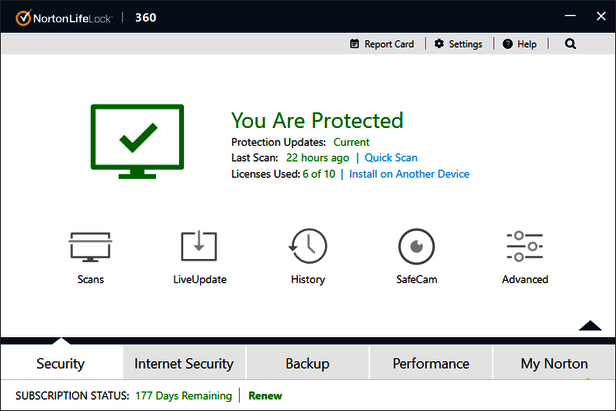The width and height of the screenshot is (616, 411).
Task: Open Advanced settings sliders icon
Action: (524, 247)
